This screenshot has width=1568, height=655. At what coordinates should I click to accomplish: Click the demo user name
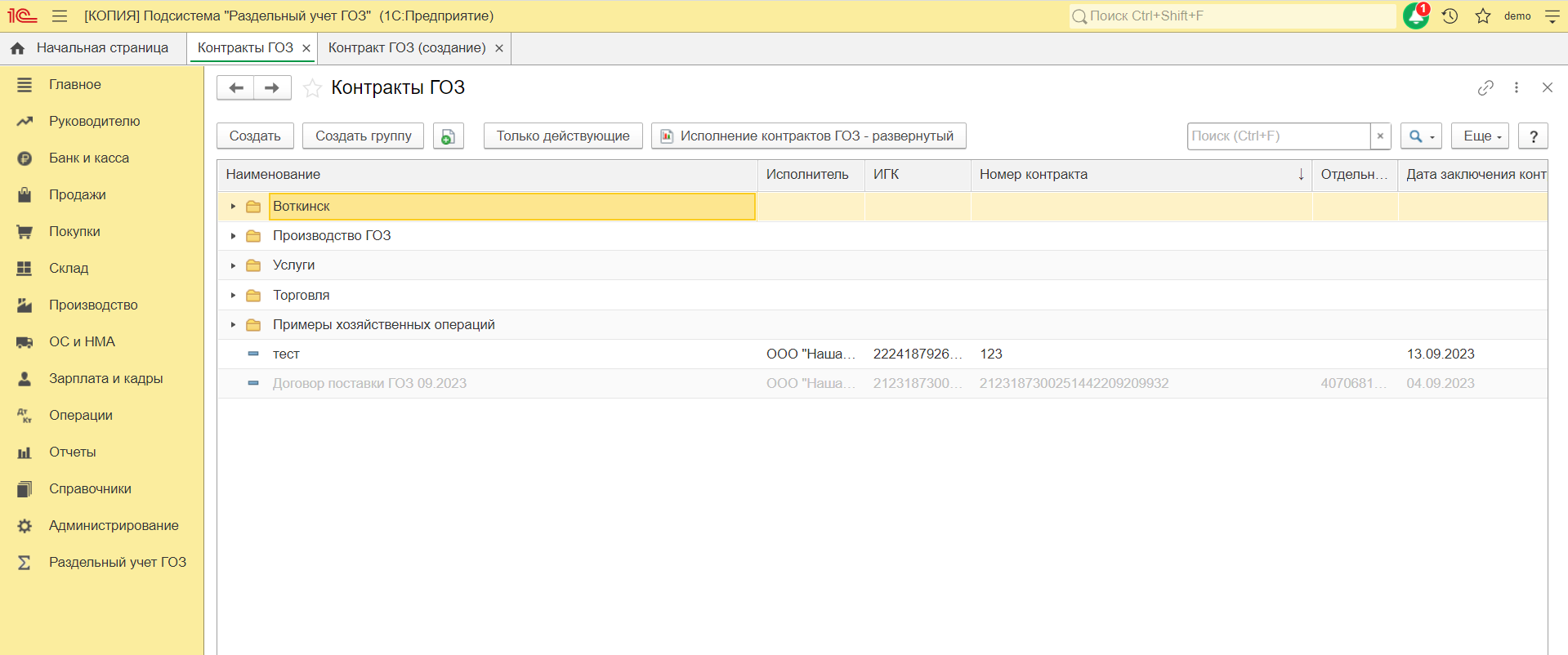pos(1517,16)
